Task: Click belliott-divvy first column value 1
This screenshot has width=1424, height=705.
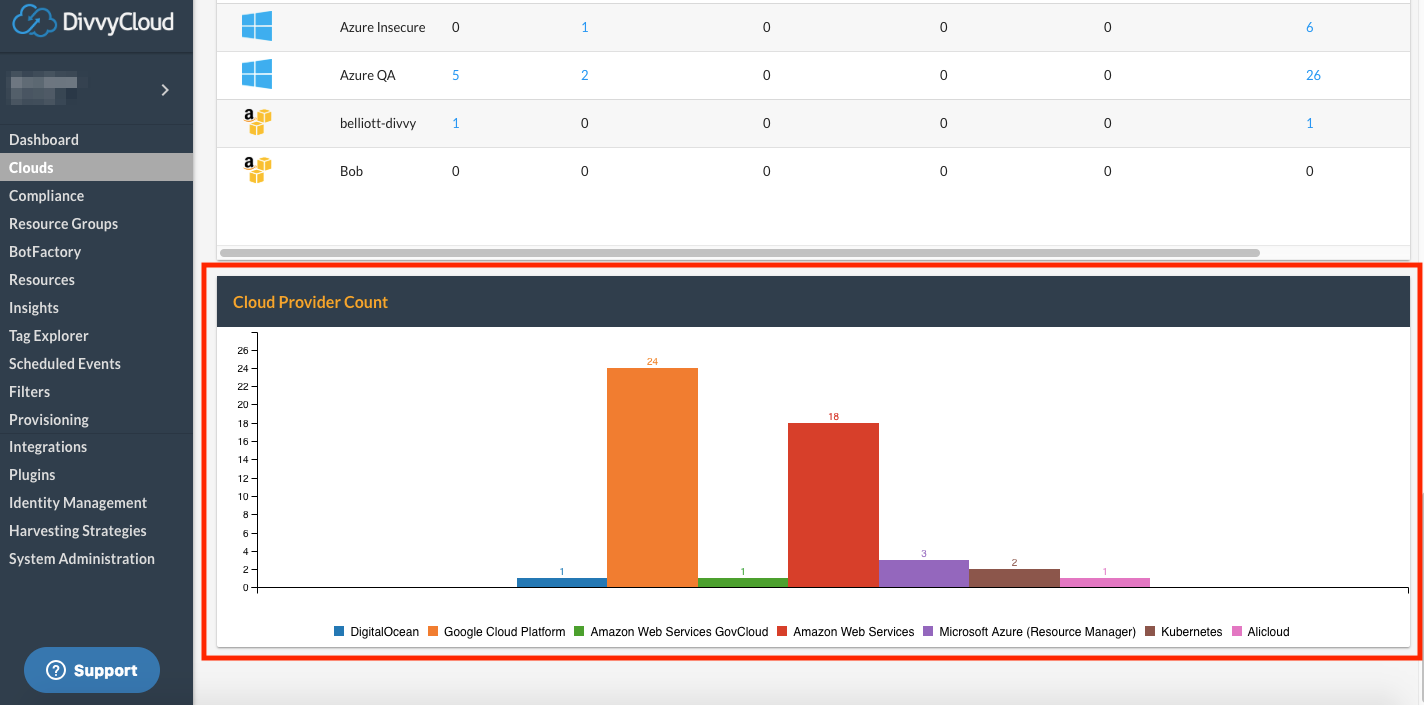Action: tap(456, 123)
